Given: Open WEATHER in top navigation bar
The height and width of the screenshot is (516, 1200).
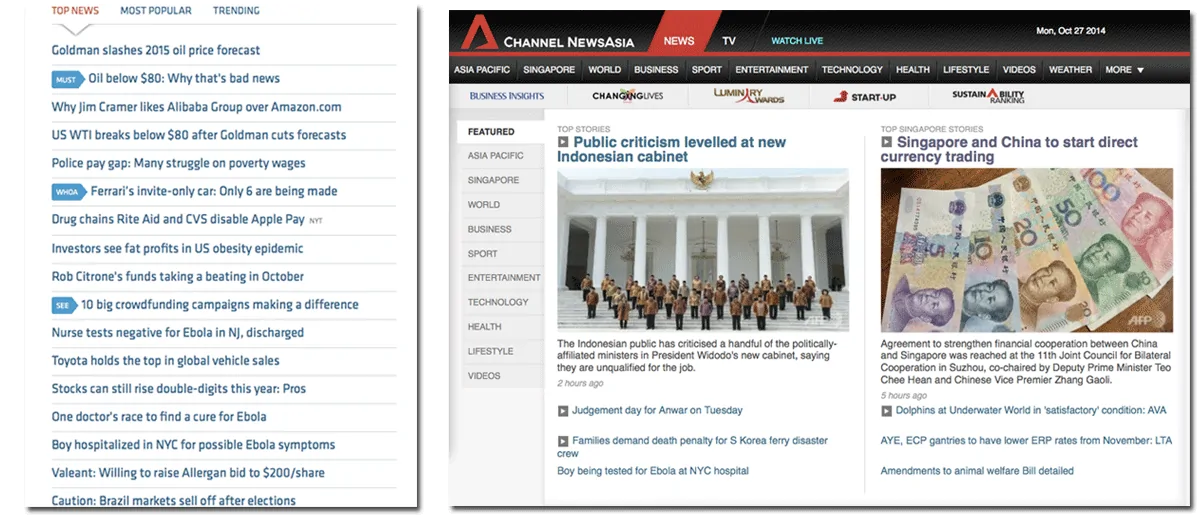Looking at the screenshot, I should [1070, 70].
